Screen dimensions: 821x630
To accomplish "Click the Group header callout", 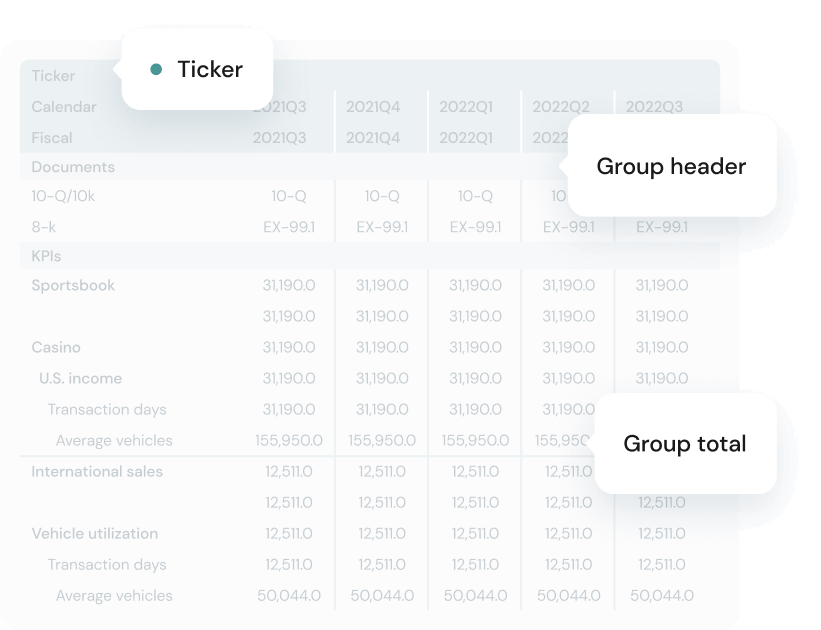I will pos(671,166).
